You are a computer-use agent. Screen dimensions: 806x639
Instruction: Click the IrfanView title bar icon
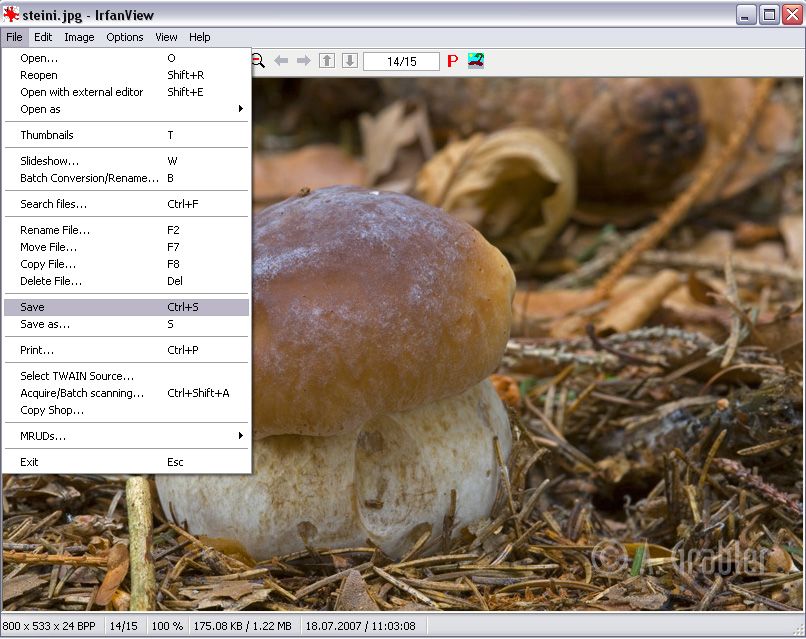pyautogui.click(x=11, y=14)
